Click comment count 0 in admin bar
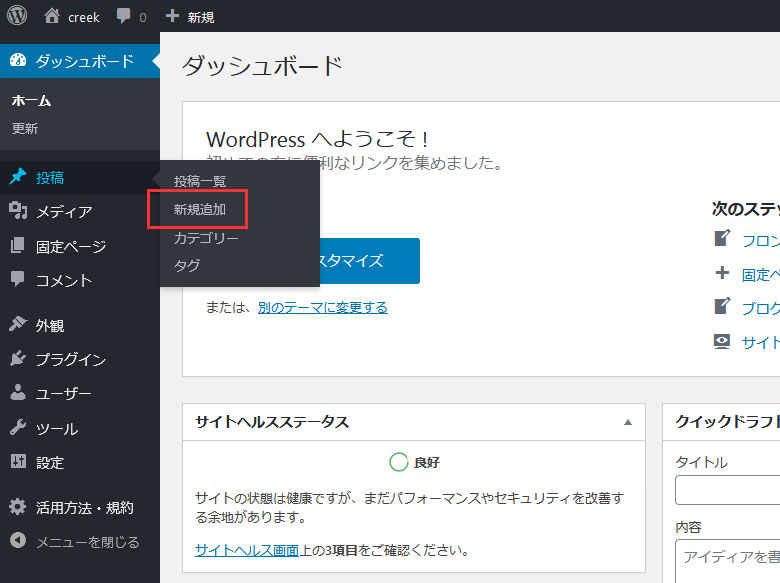This screenshot has width=780, height=583. click(x=143, y=18)
